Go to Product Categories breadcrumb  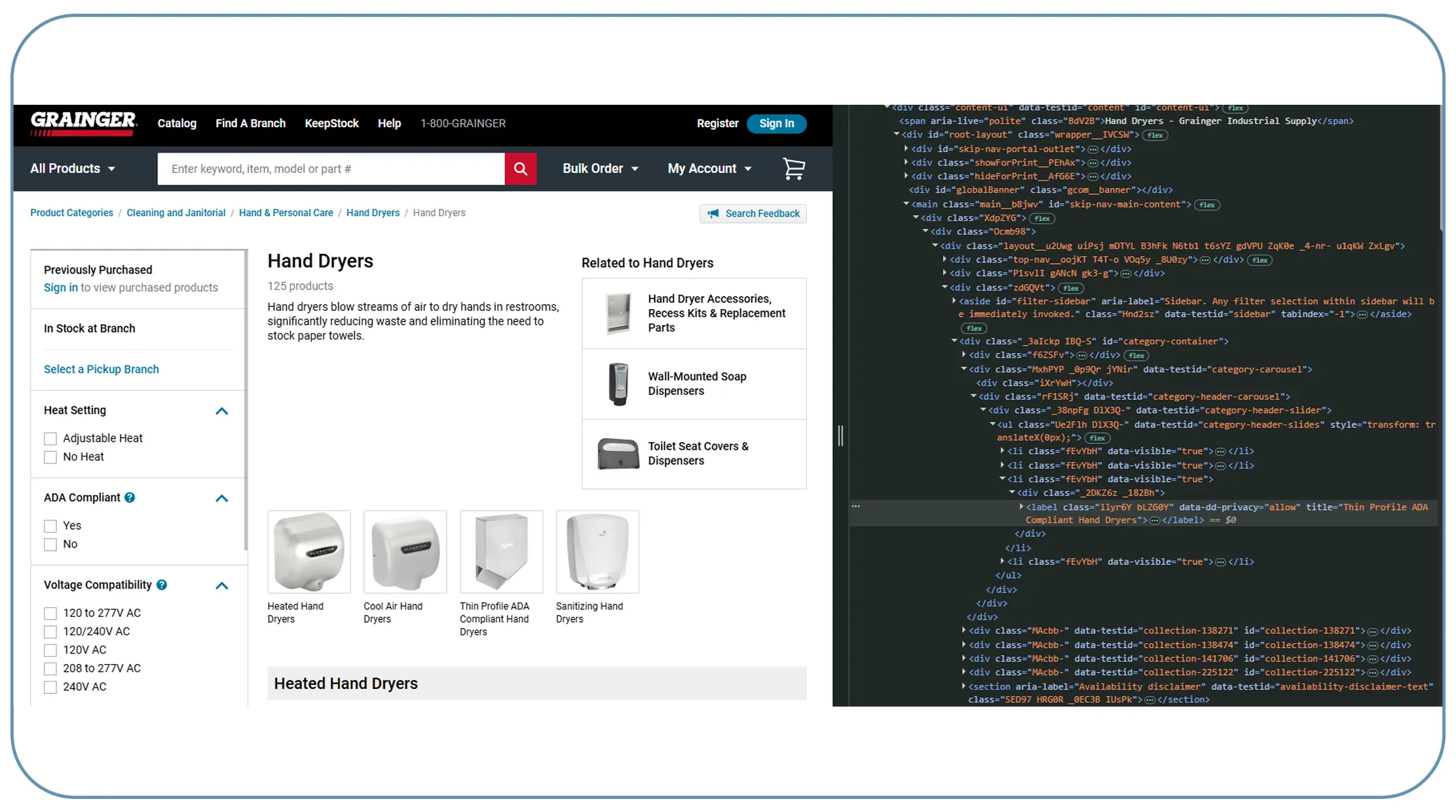[72, 213]
